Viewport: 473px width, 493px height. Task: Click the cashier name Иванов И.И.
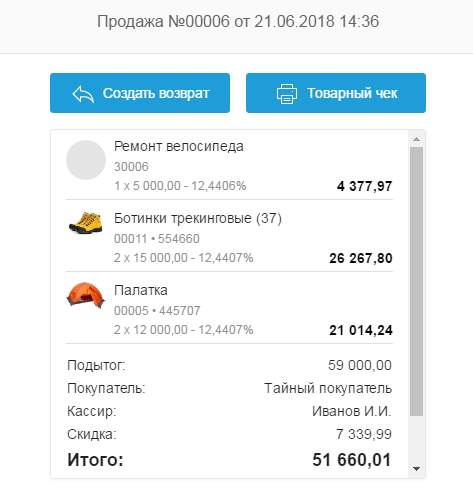tap(352, 411)
